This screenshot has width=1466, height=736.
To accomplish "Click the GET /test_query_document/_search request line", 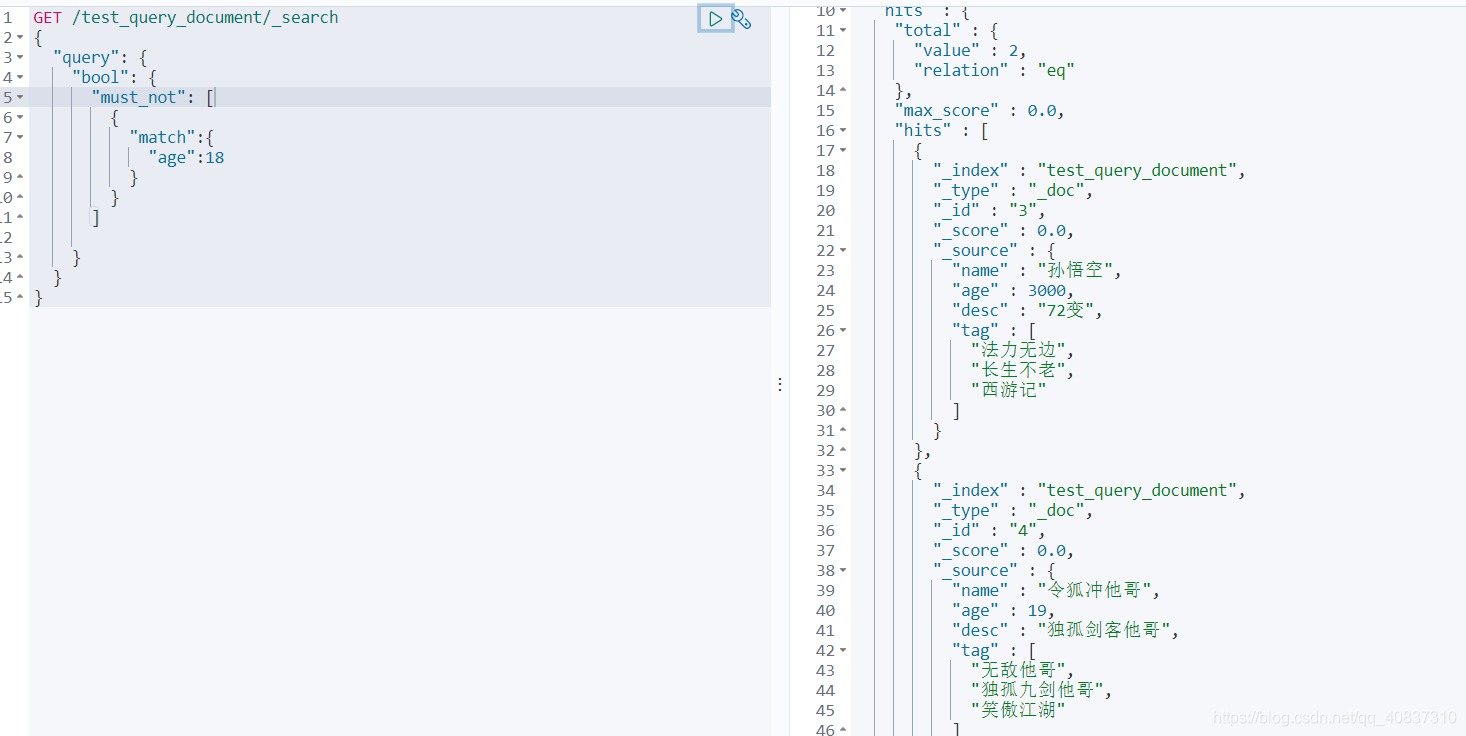I will [186, 17].
